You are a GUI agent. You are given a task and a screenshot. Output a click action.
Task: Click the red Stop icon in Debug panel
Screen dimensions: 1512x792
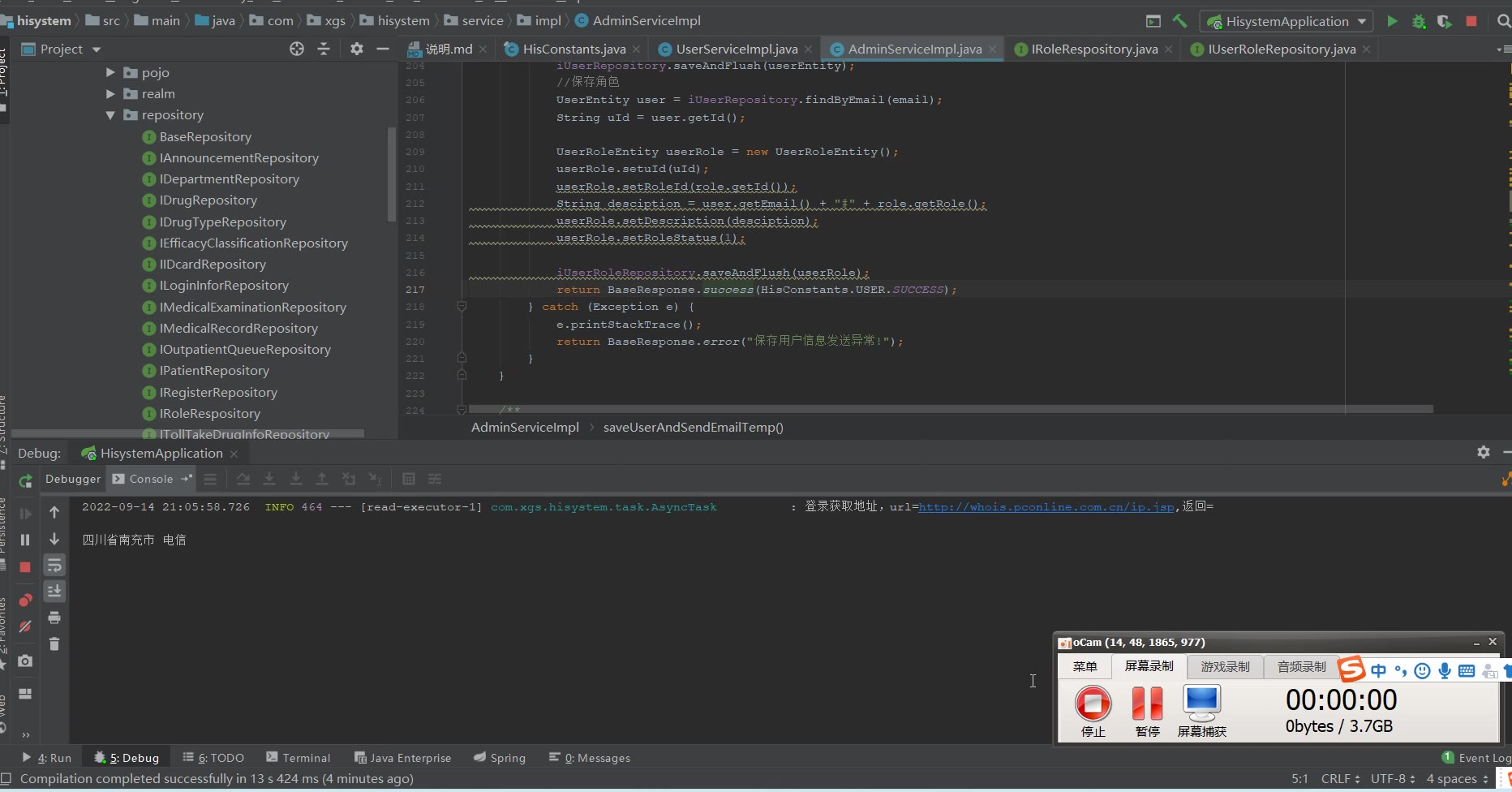coord(25,567)
